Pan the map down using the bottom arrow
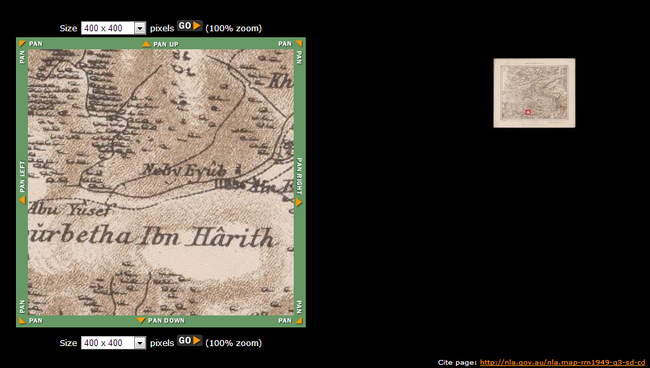Viewport: 650px width, 368px height. 141,320
